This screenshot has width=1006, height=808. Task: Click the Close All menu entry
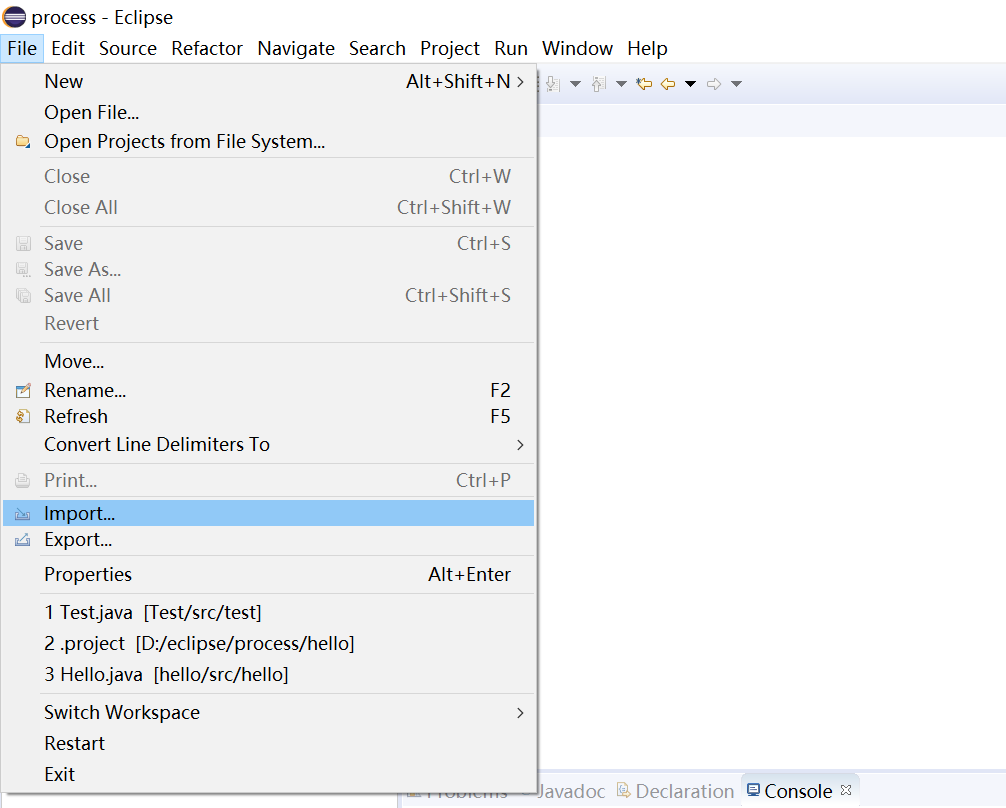[x=268, y=207]
